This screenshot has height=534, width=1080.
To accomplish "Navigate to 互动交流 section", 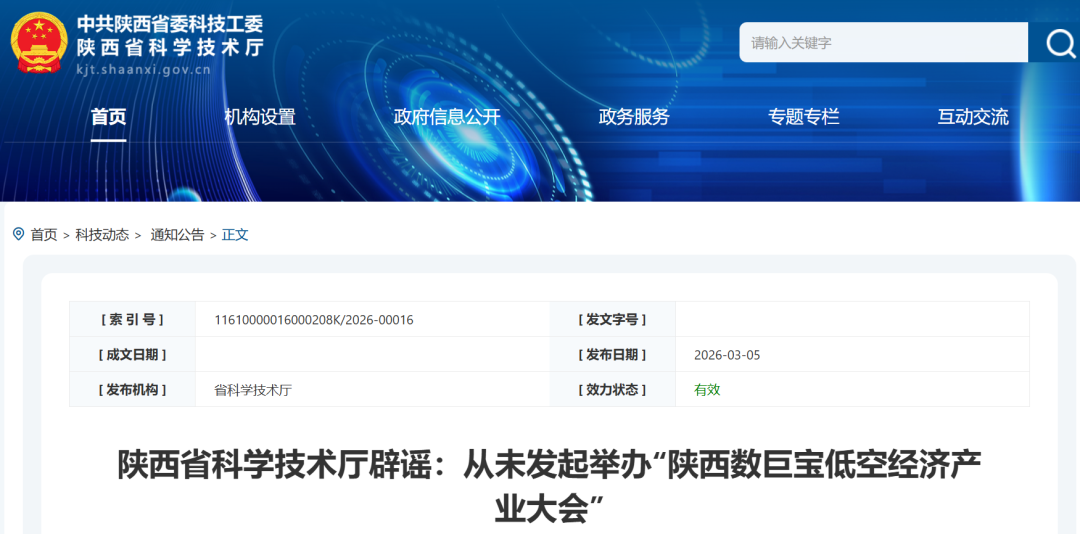I will pyautogui.click(x=972, y=117).
